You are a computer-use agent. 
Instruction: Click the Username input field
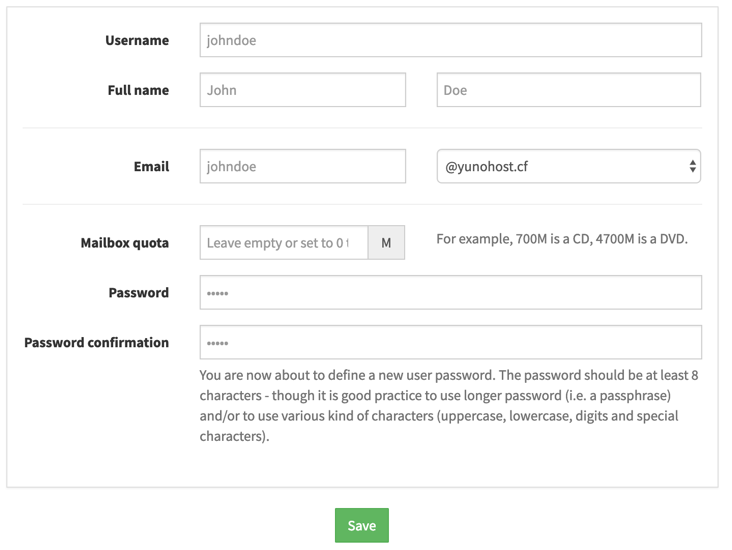click(450, 41)
